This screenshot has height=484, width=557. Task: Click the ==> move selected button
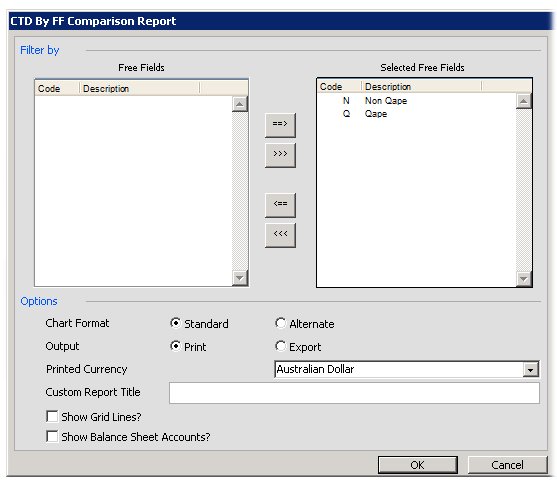(280, 125)
